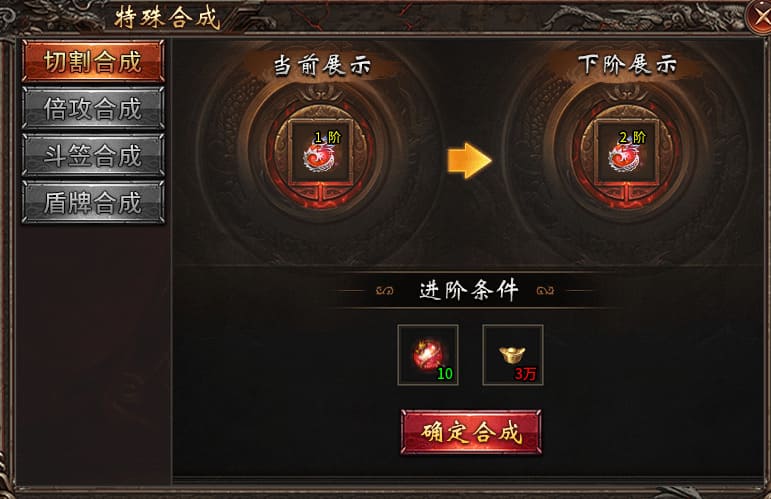This screenshot has height=499, width=771.
Task: Click the scroll ornament left of 进阶条件
Action: [385, 291]
